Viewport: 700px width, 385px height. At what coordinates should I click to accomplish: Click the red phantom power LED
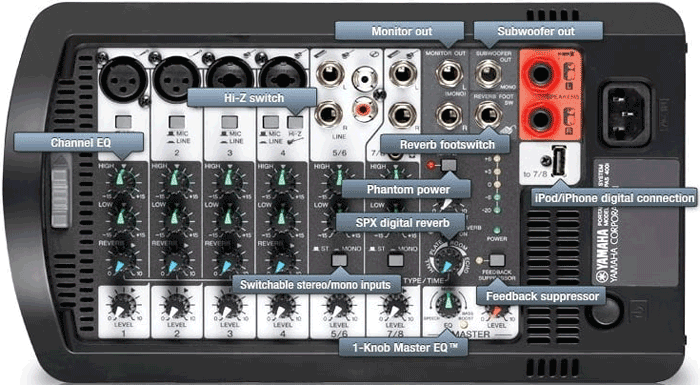tap(431, 165)
